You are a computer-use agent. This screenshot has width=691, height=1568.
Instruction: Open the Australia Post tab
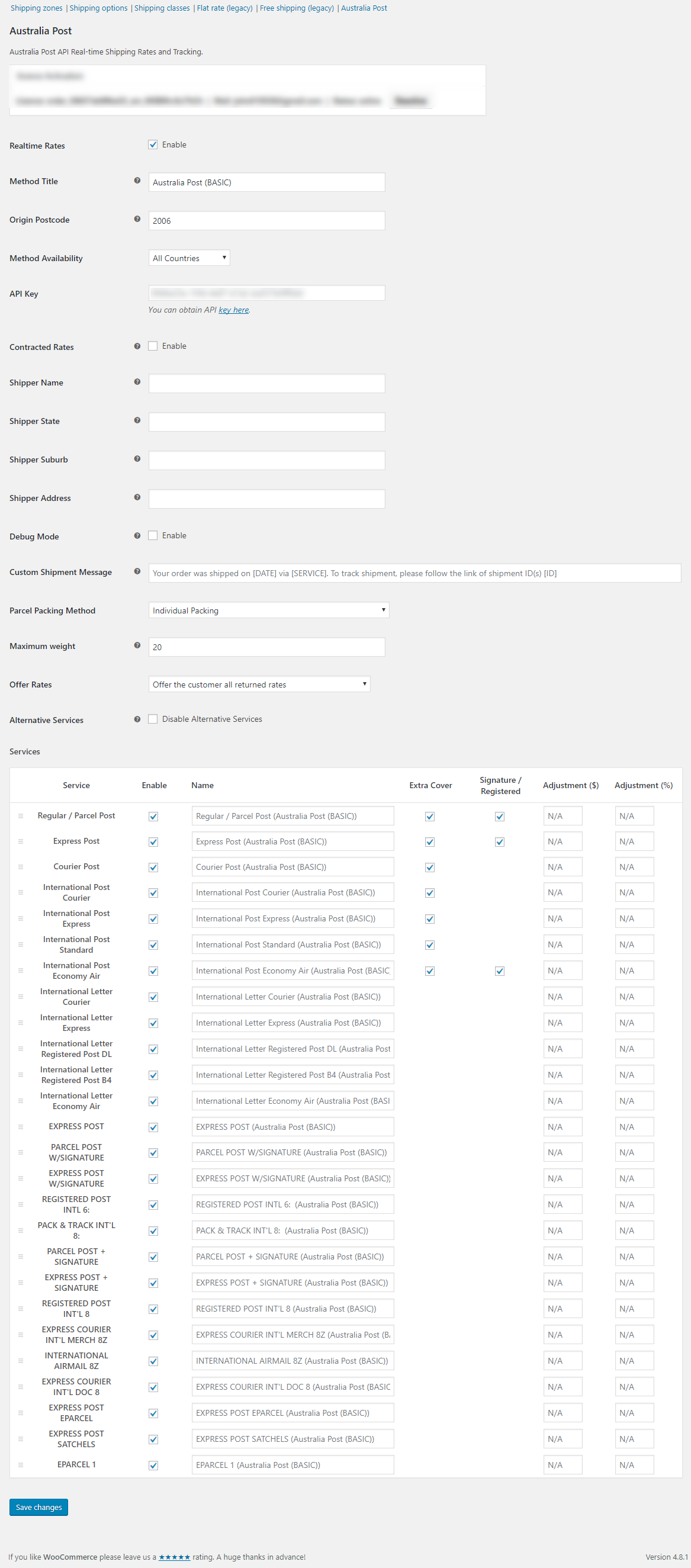pyautogui.click(x=364, y=8)
